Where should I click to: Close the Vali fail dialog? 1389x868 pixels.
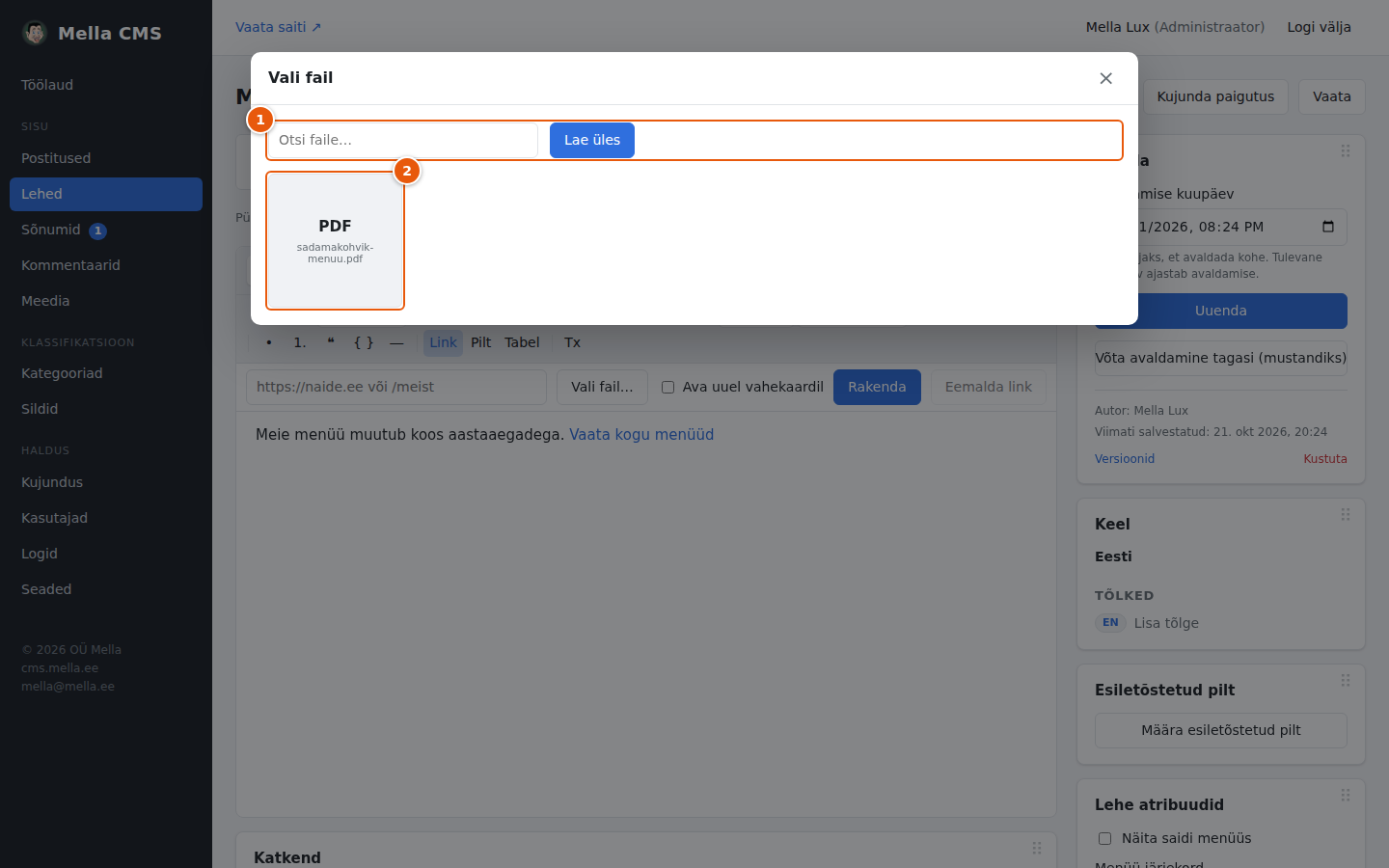(1105, 78)
